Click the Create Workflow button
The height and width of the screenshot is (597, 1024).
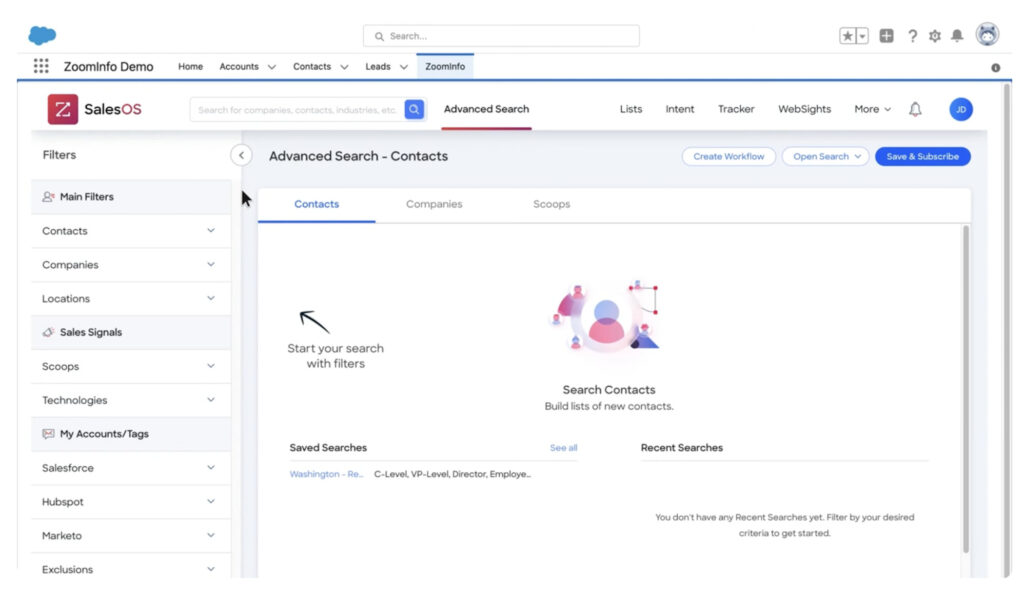tap(728, 156)
